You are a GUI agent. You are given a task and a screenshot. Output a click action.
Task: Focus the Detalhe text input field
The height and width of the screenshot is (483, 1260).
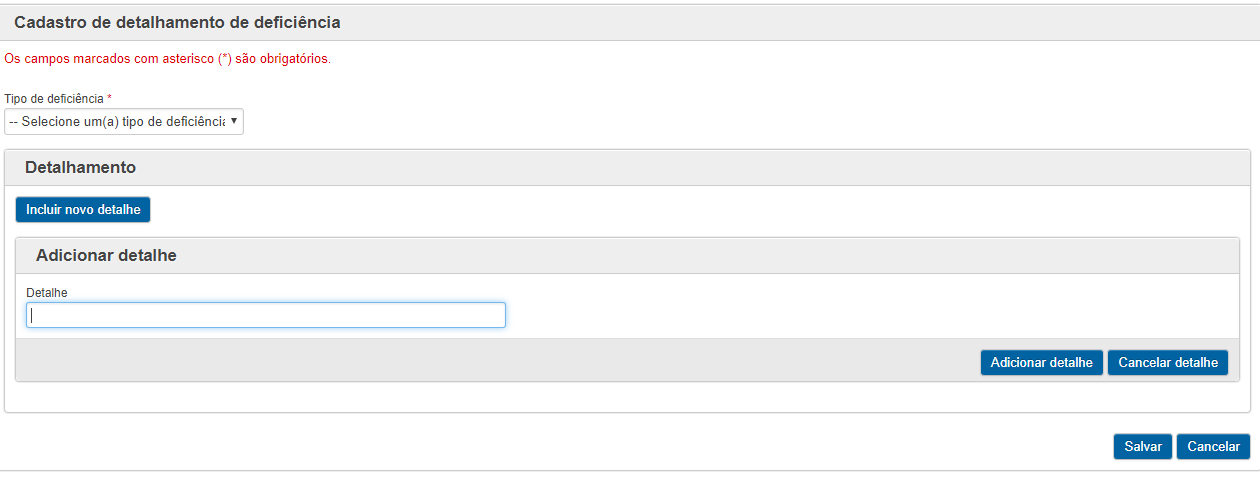[x=266, y=315]
